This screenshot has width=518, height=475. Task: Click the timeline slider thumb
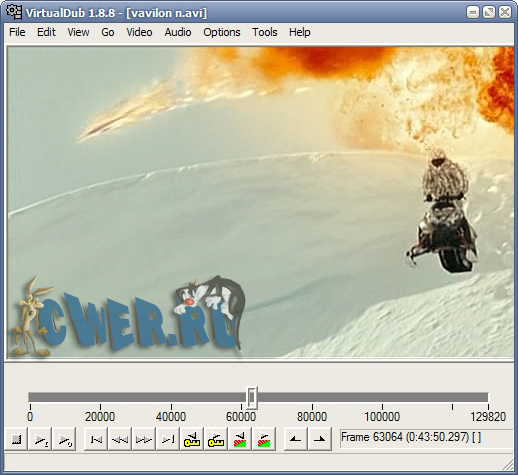pos(252,397)
